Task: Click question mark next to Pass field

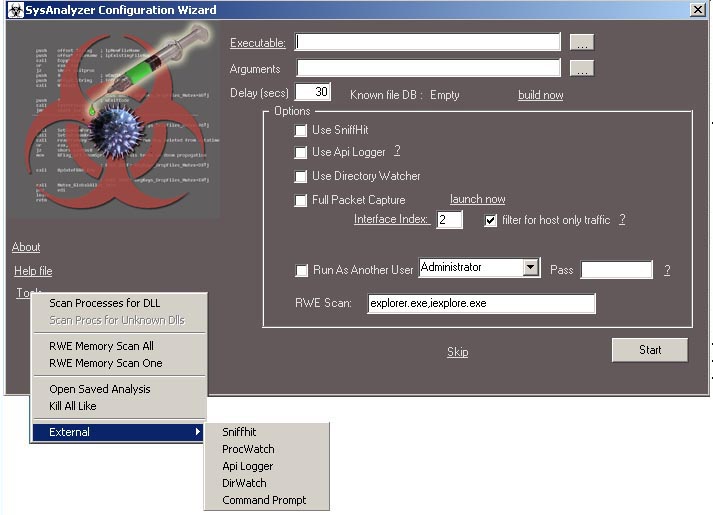Action: [x=667, y=270]
